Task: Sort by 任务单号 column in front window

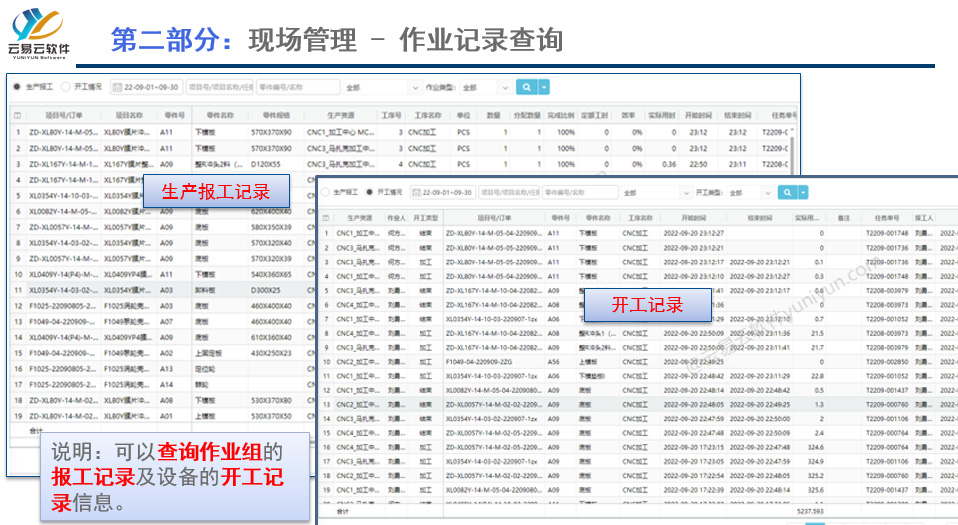Action: [887, 218]
